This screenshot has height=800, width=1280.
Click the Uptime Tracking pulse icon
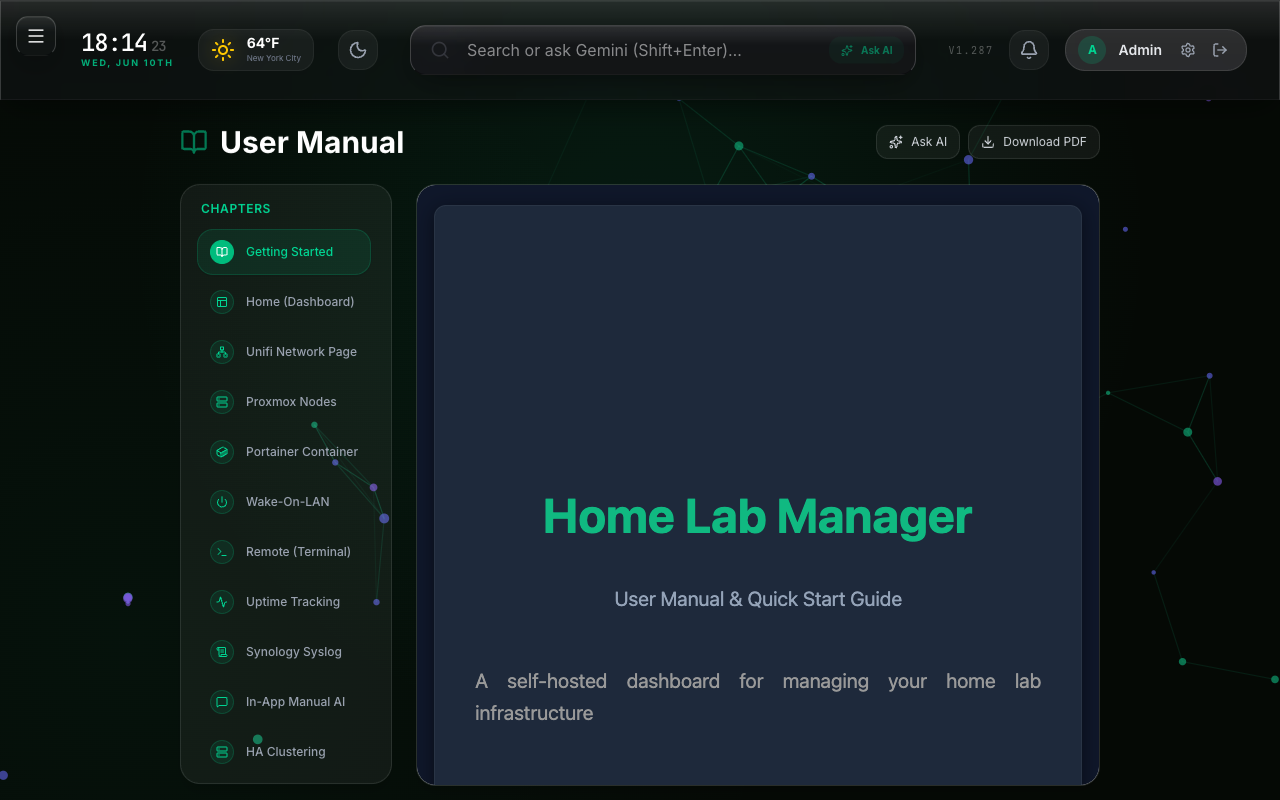(222, 602)
